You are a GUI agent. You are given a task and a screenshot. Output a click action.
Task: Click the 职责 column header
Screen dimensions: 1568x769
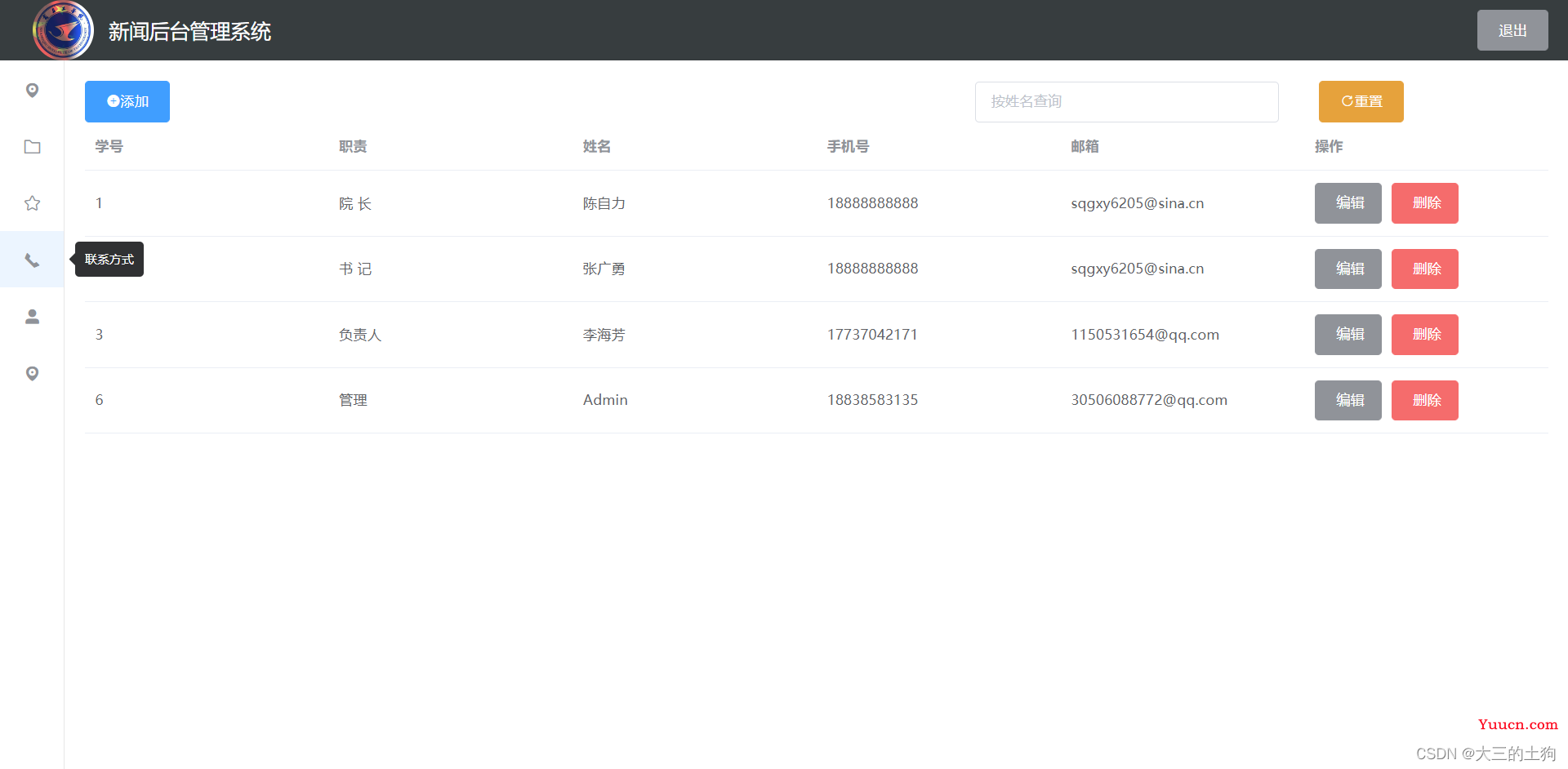[353, 146]
